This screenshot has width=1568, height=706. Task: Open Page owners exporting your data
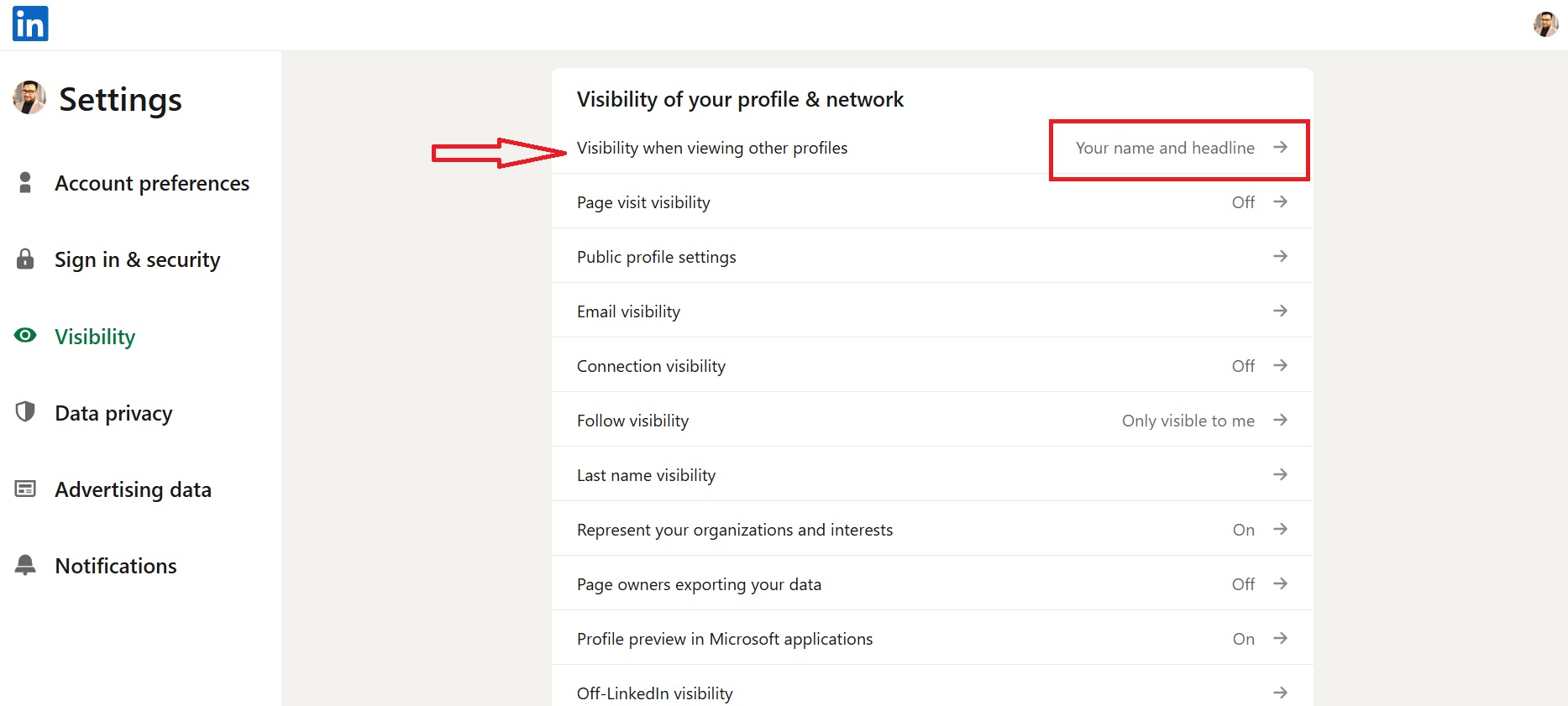click(932, 584)
